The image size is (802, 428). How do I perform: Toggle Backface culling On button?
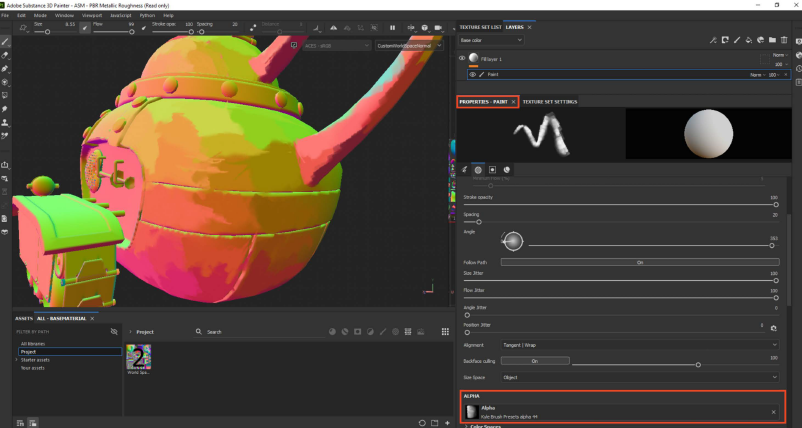535,360
